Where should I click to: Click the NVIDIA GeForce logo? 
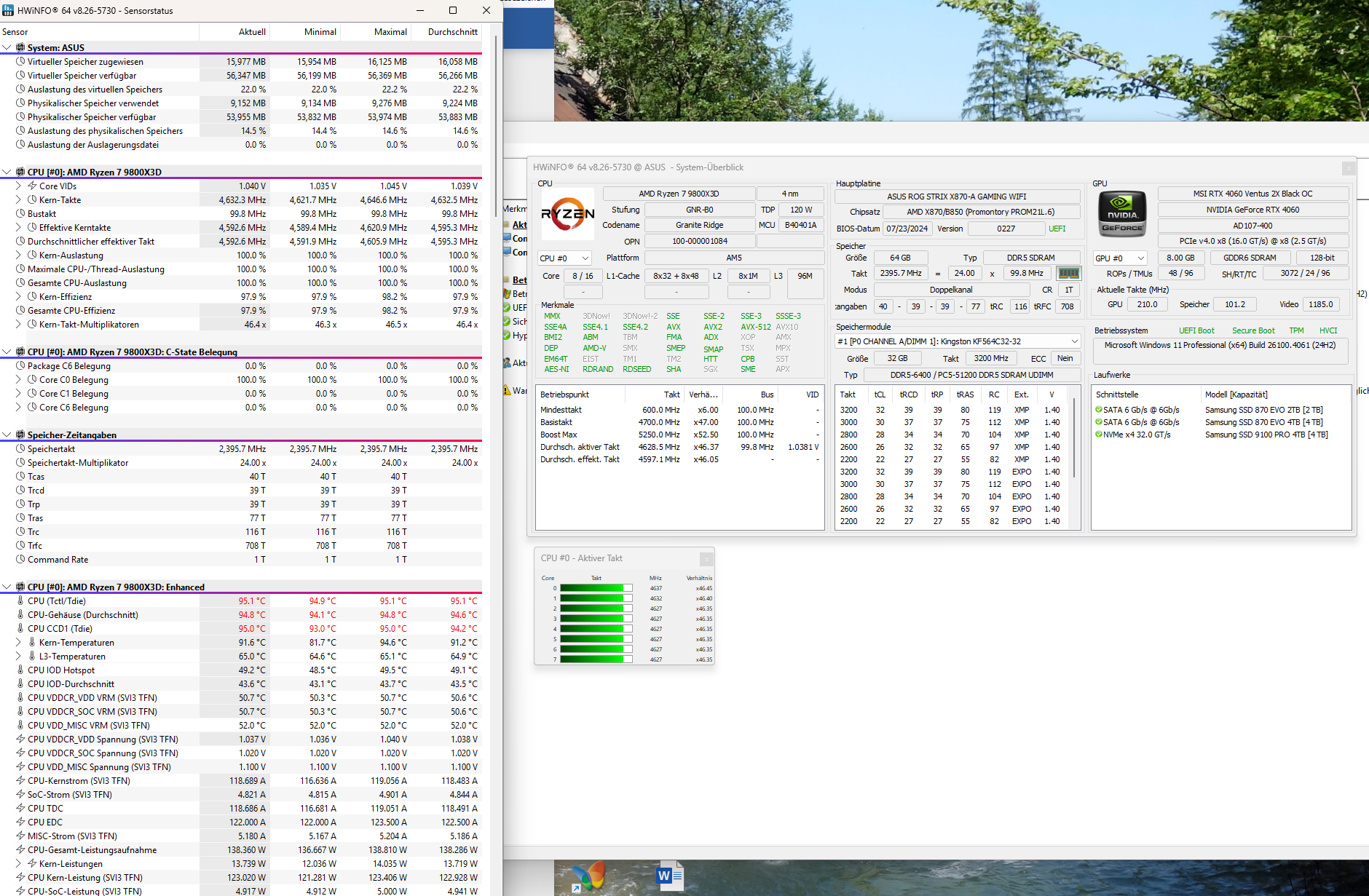[x=1122, y=214]
